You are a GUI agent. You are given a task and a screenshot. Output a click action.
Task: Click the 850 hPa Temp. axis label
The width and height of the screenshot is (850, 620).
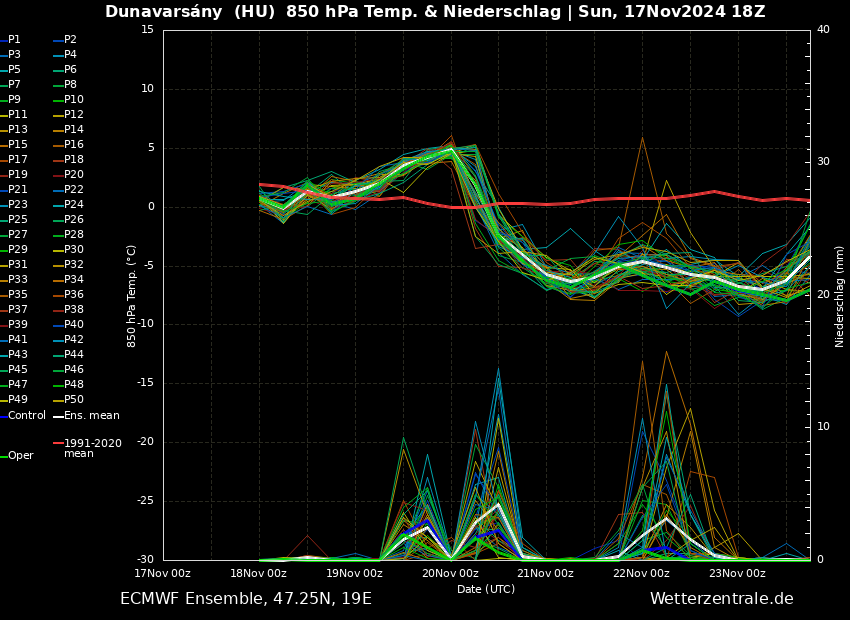pyautogui.click(x=132, y=296)
